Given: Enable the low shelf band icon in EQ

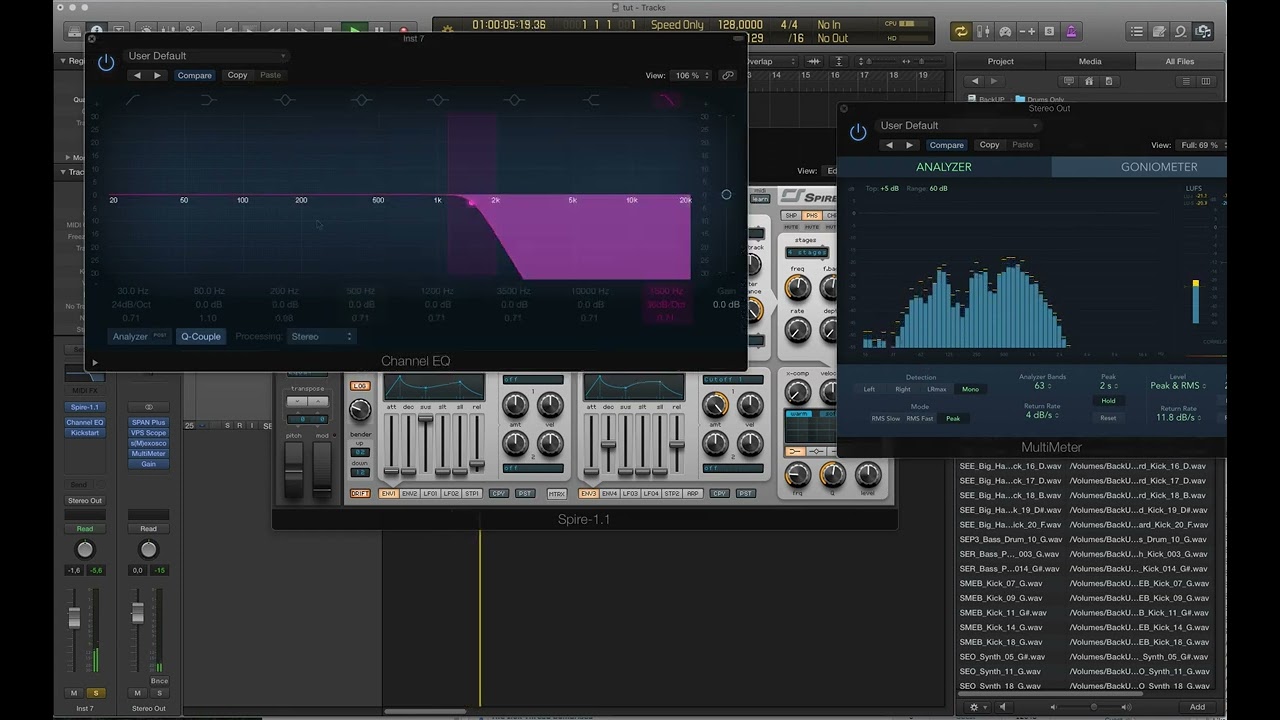Looking at the screenshot, I should pos(208,100).
